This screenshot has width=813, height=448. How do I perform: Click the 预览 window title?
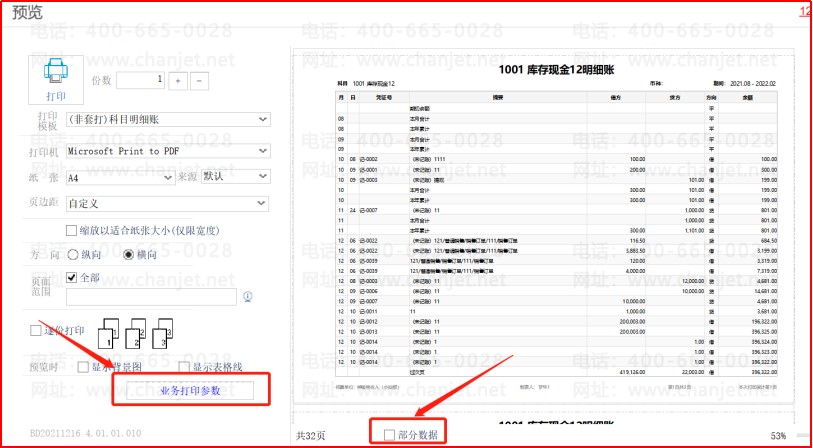point(27,13)
